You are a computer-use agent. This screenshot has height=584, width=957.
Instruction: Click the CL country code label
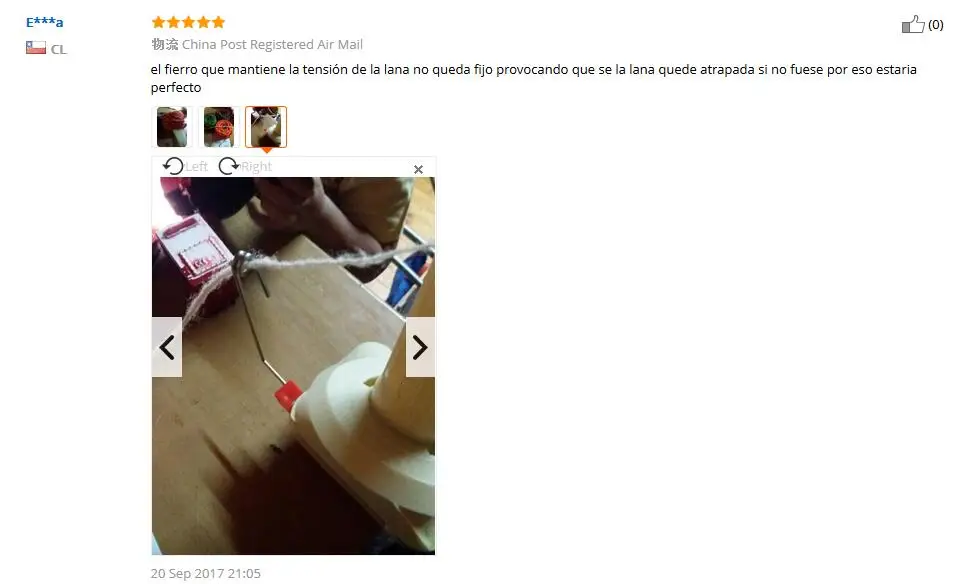tap(59, 49)
